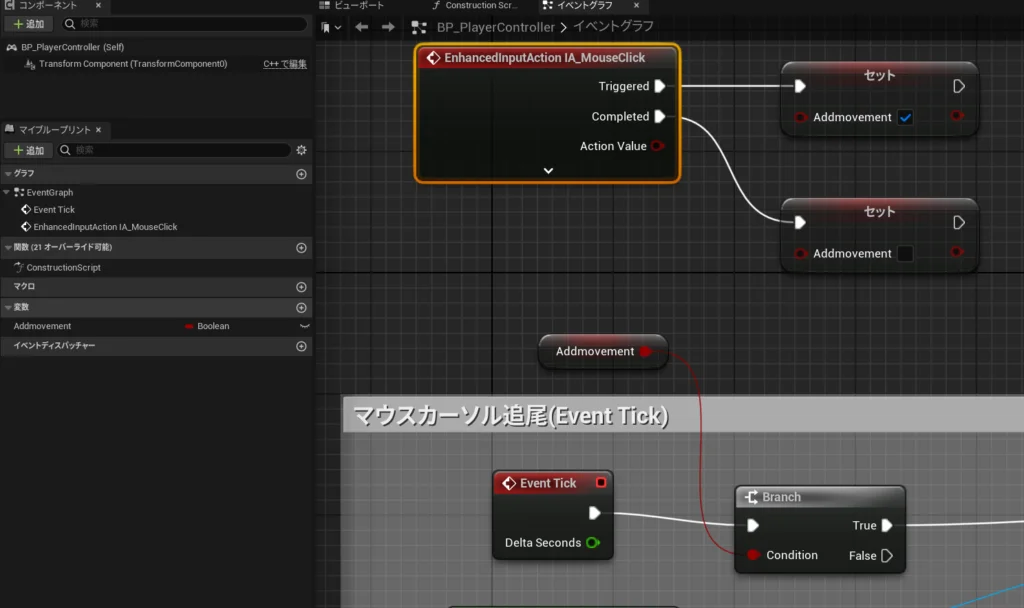
Task: Click the navigate back arrow in graph toolbar
Action: 362,27
